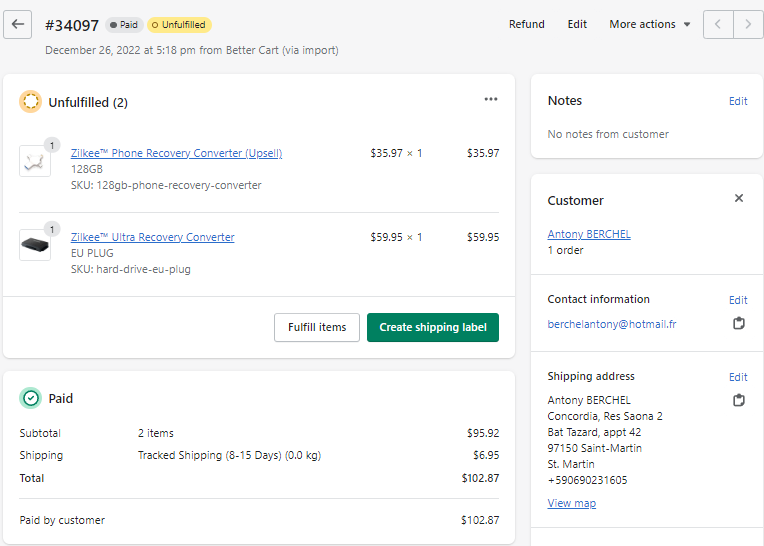
Task: Edit the Notes section
Action: click(738, 101)
